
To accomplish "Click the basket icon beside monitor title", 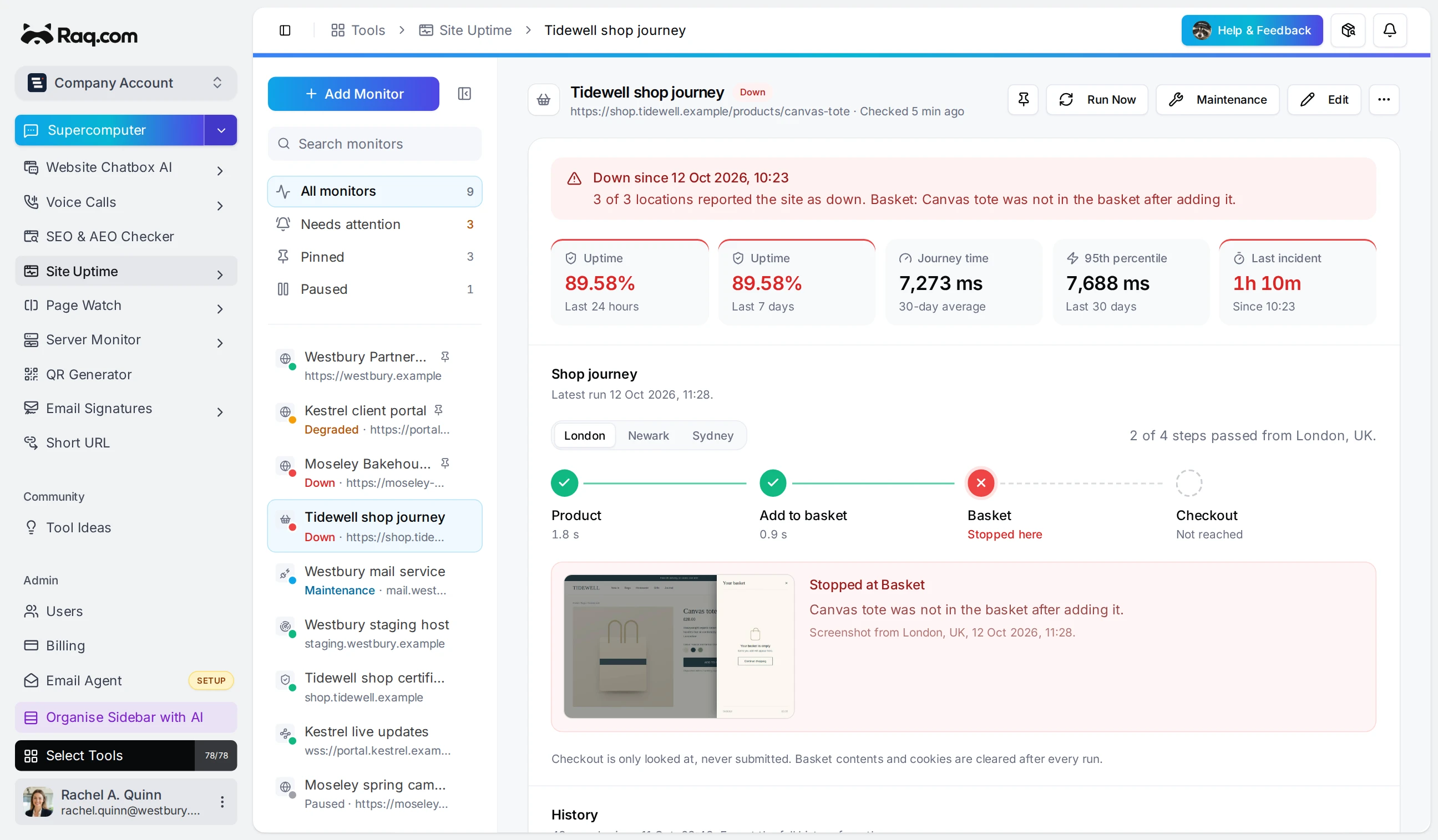I will pyautogui.click(x=543, y=100).
